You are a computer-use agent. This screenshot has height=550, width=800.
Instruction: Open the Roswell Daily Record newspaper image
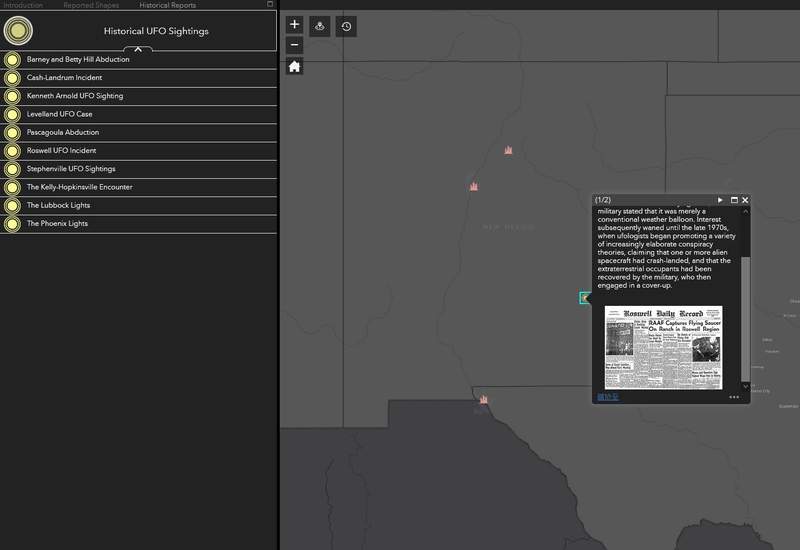click(663, 347)
